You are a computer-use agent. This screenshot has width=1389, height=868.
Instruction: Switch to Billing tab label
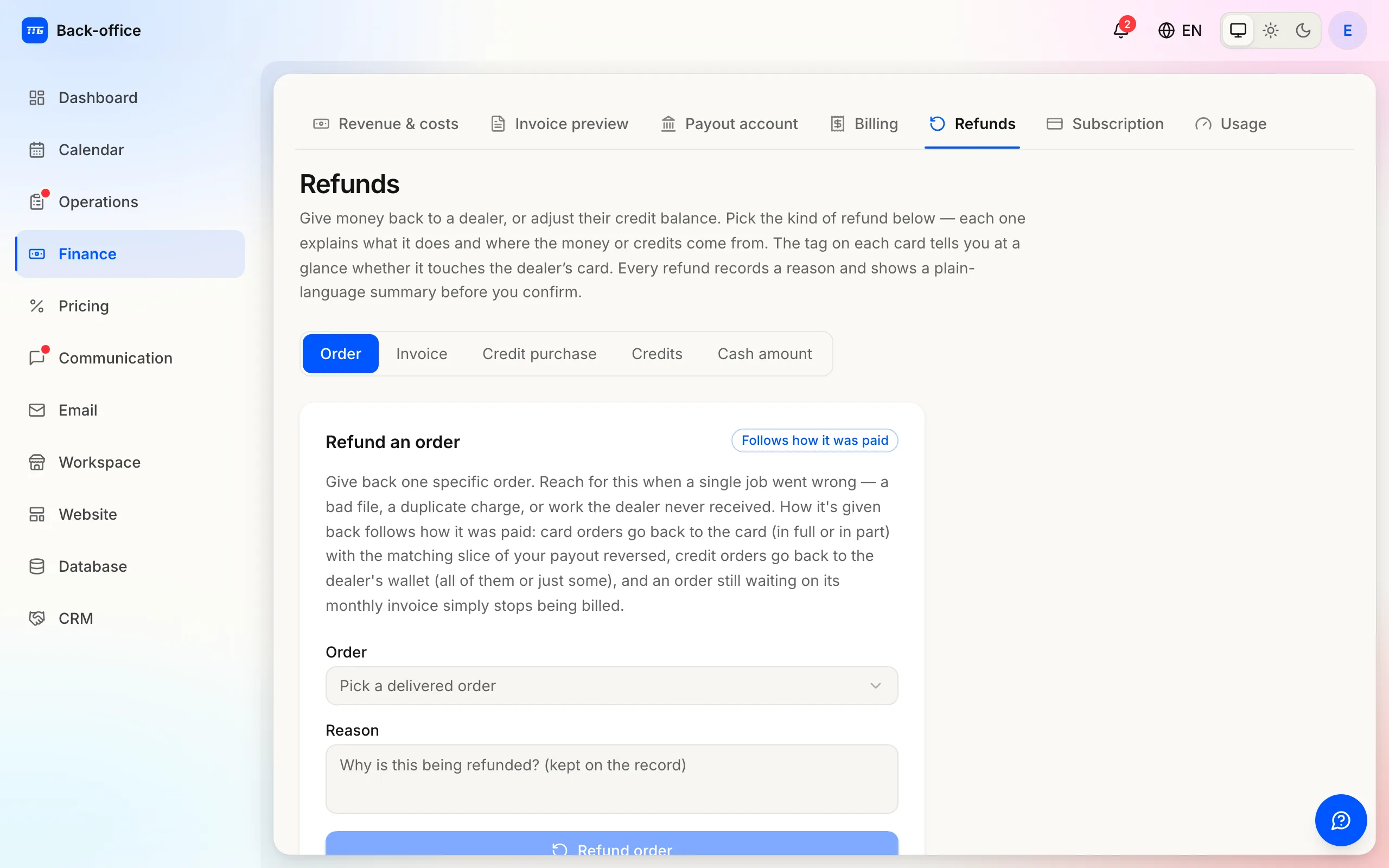click(x=876, y=124)
